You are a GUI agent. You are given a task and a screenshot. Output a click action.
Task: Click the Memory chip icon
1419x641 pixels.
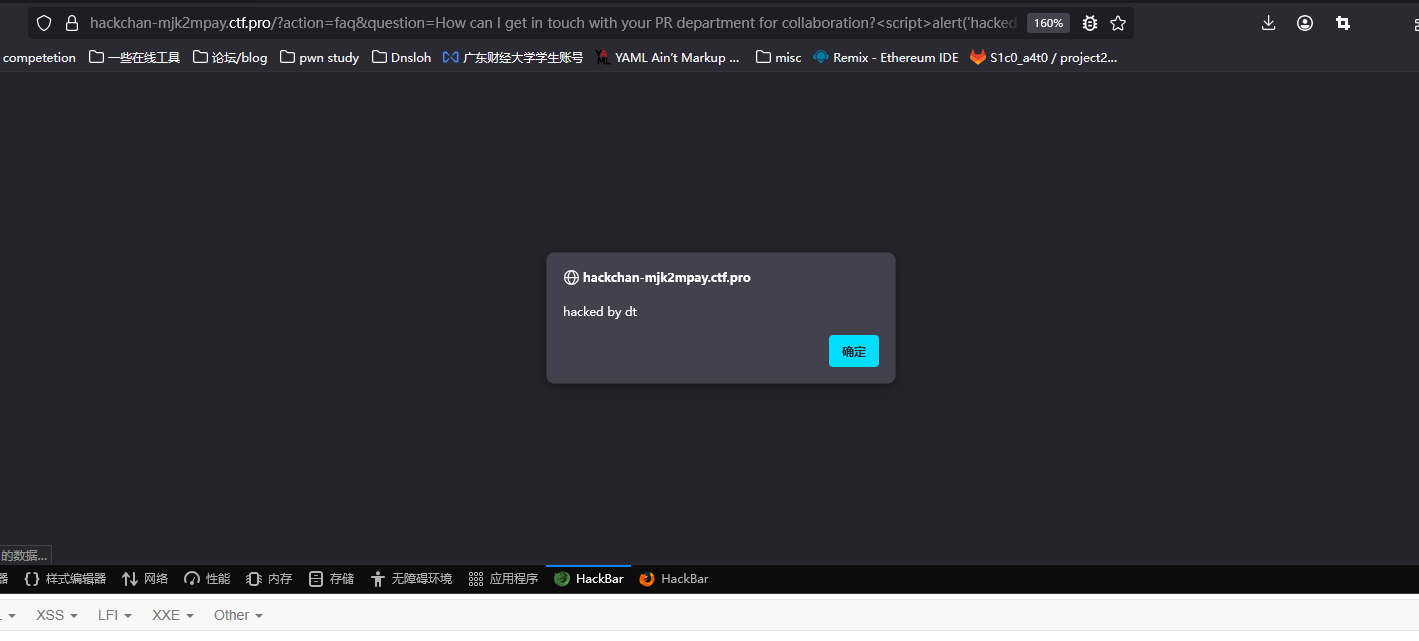tap(254, 579)
